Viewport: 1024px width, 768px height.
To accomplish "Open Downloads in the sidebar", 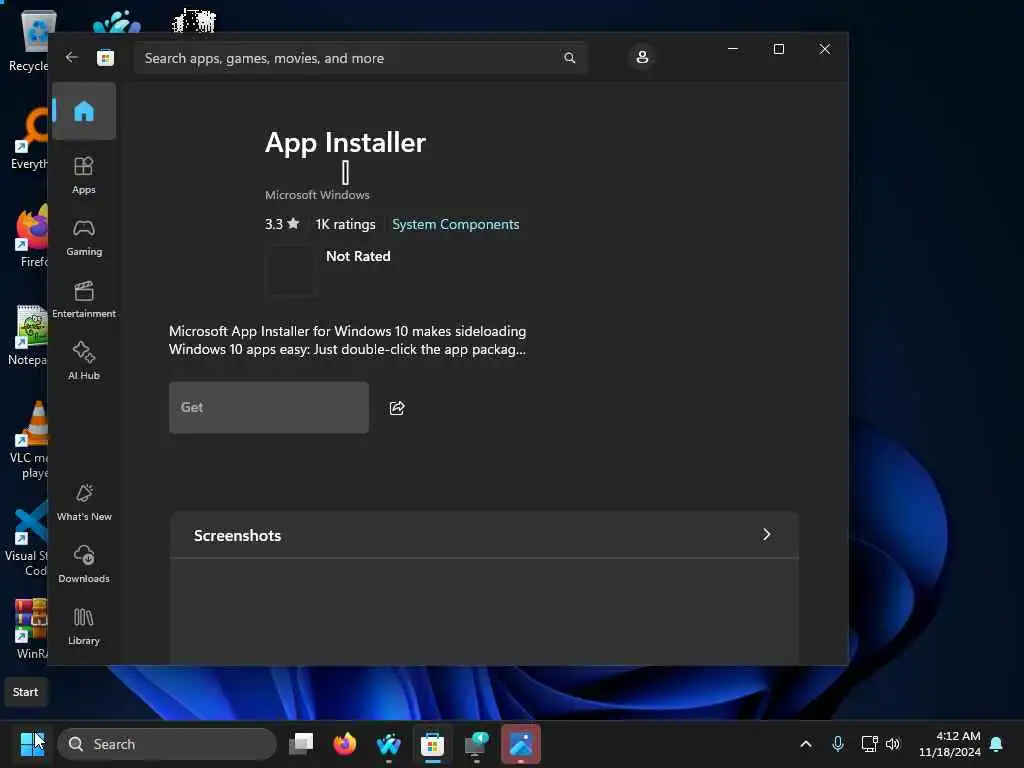I will point(84,564).
